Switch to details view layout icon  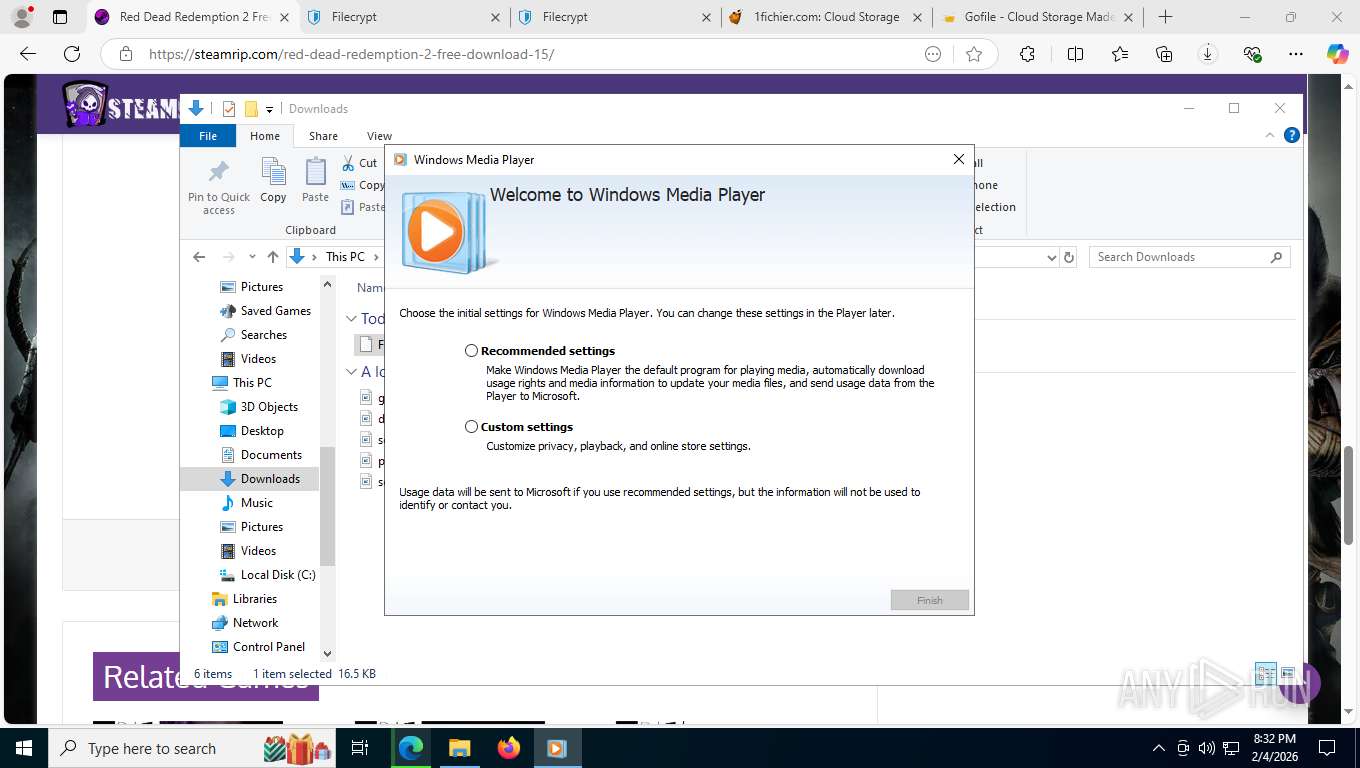[x=1265, y=673]
